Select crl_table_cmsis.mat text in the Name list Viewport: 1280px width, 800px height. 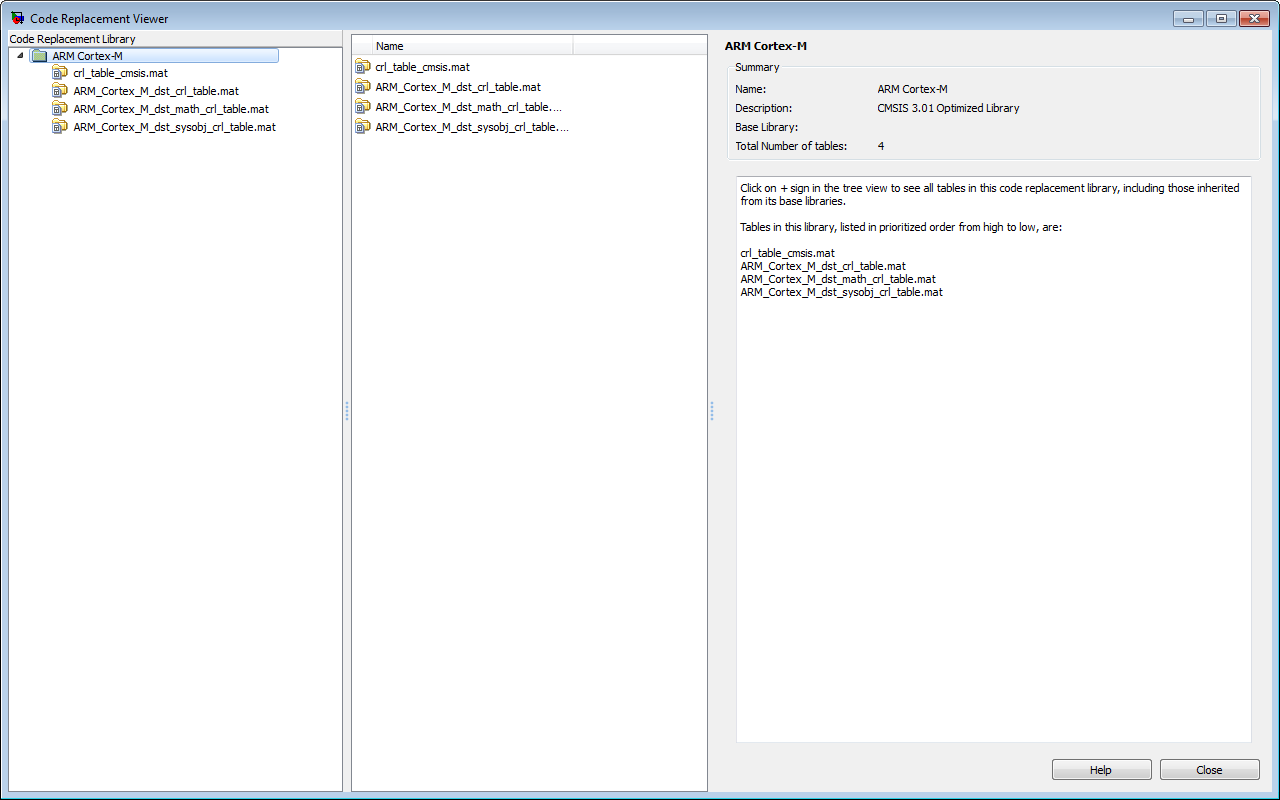click(x=422, y=67)
